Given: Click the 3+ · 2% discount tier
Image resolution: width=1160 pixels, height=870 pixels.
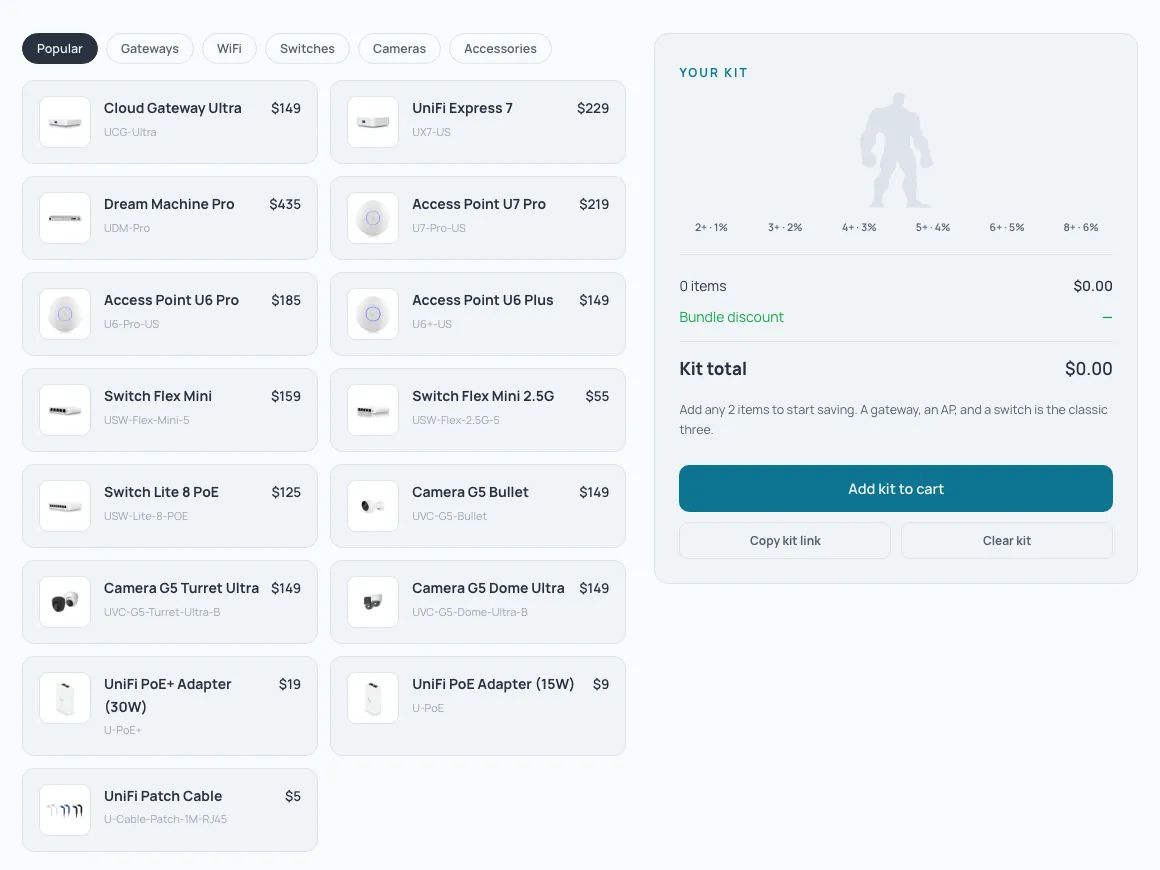Looking at the screenshot, I should tap(785, 228).
